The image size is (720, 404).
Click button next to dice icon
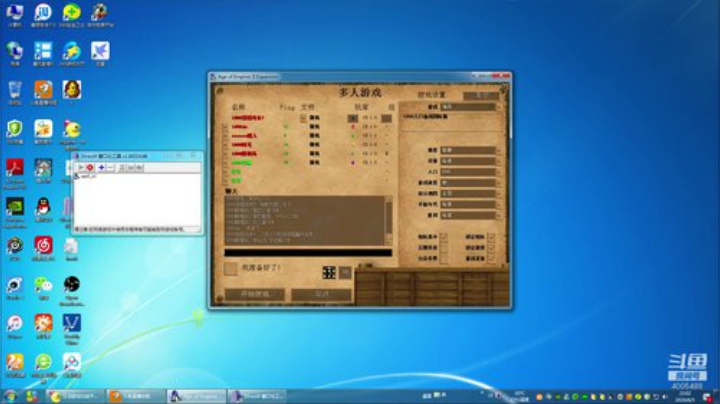345,273
